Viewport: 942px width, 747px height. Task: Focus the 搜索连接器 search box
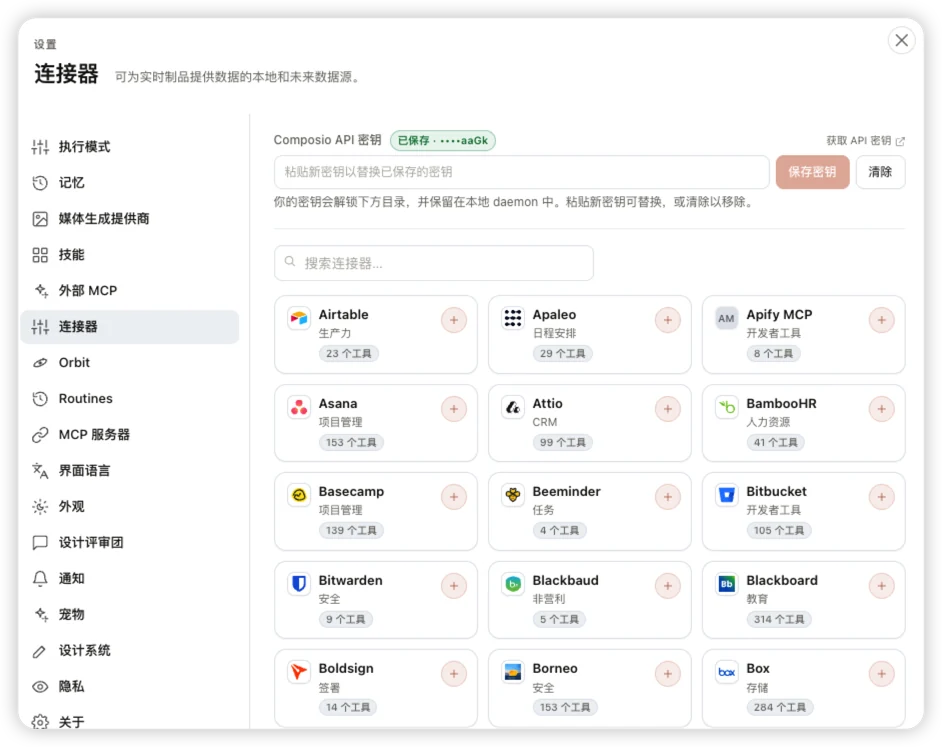[x=434, y=263]
